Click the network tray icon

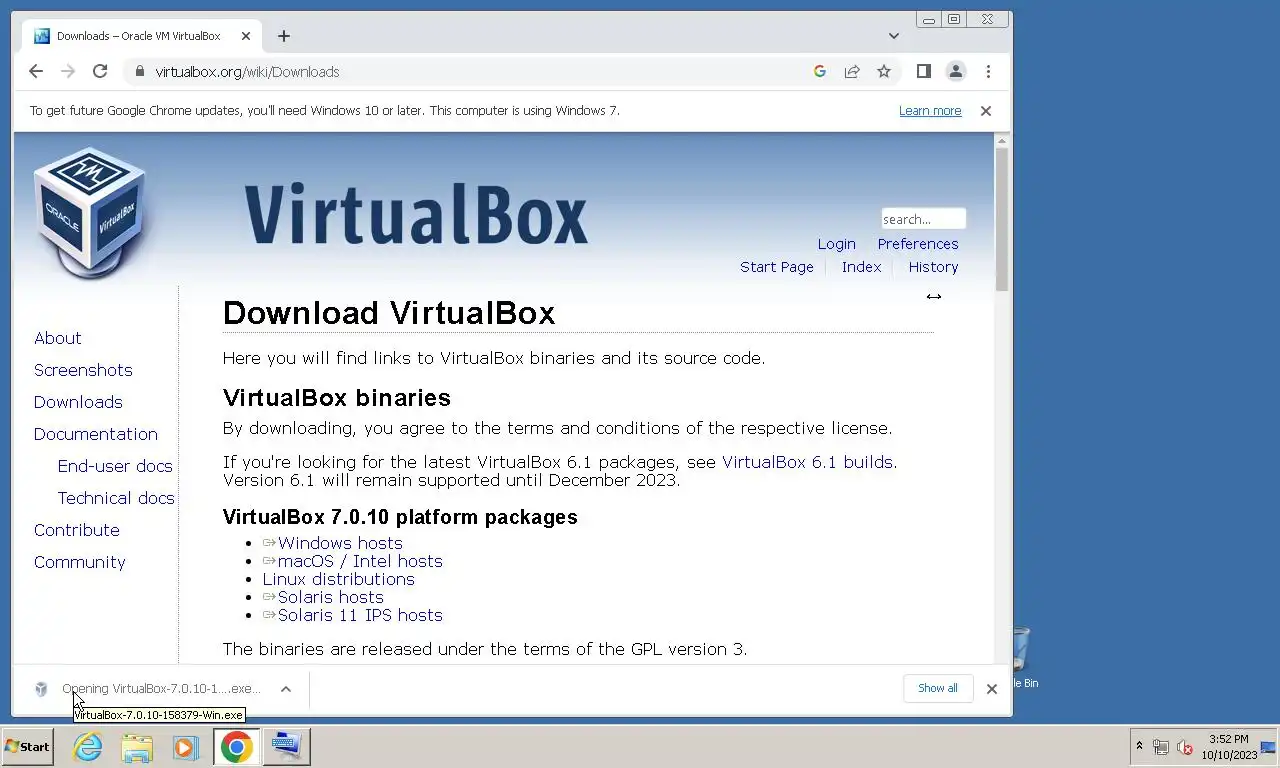point(1161,747)
